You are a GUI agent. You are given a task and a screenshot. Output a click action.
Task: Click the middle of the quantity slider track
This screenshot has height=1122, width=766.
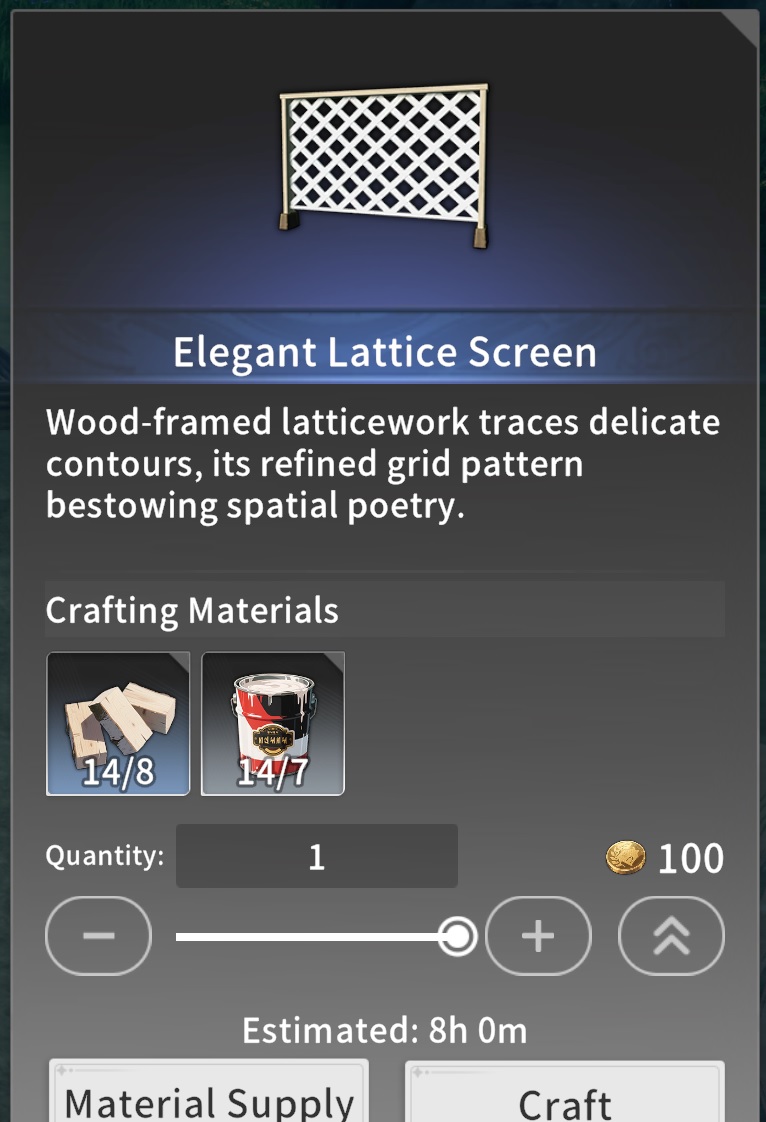[x=317, y=936]
